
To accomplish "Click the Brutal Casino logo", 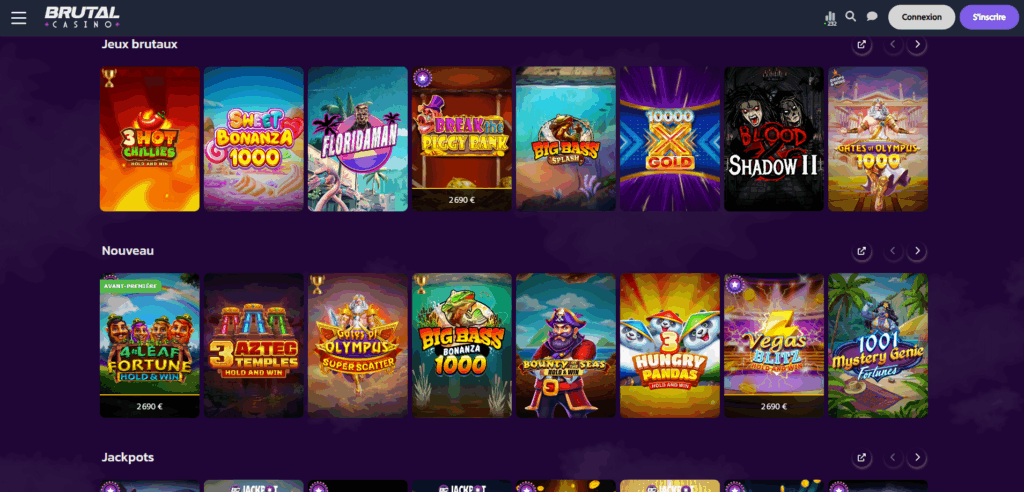I will pyautogui.click(x=82, y=17).
